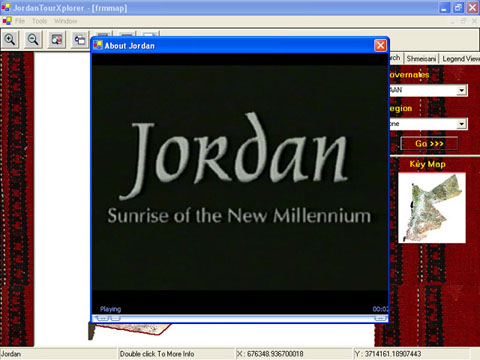Click the Jordan video playback area
The image size is (480, 360).
pos(240,178)
